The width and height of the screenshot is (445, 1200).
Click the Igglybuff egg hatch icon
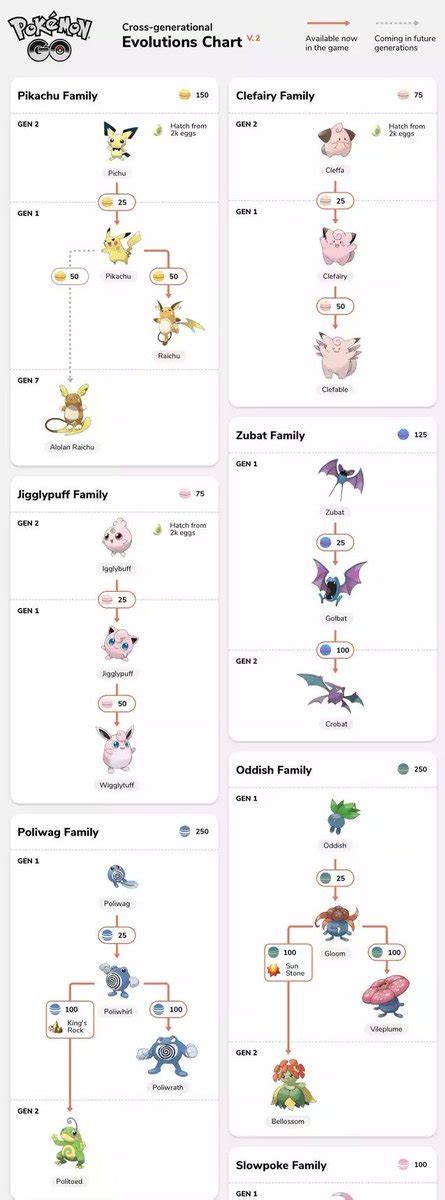[x=158, y=526]
